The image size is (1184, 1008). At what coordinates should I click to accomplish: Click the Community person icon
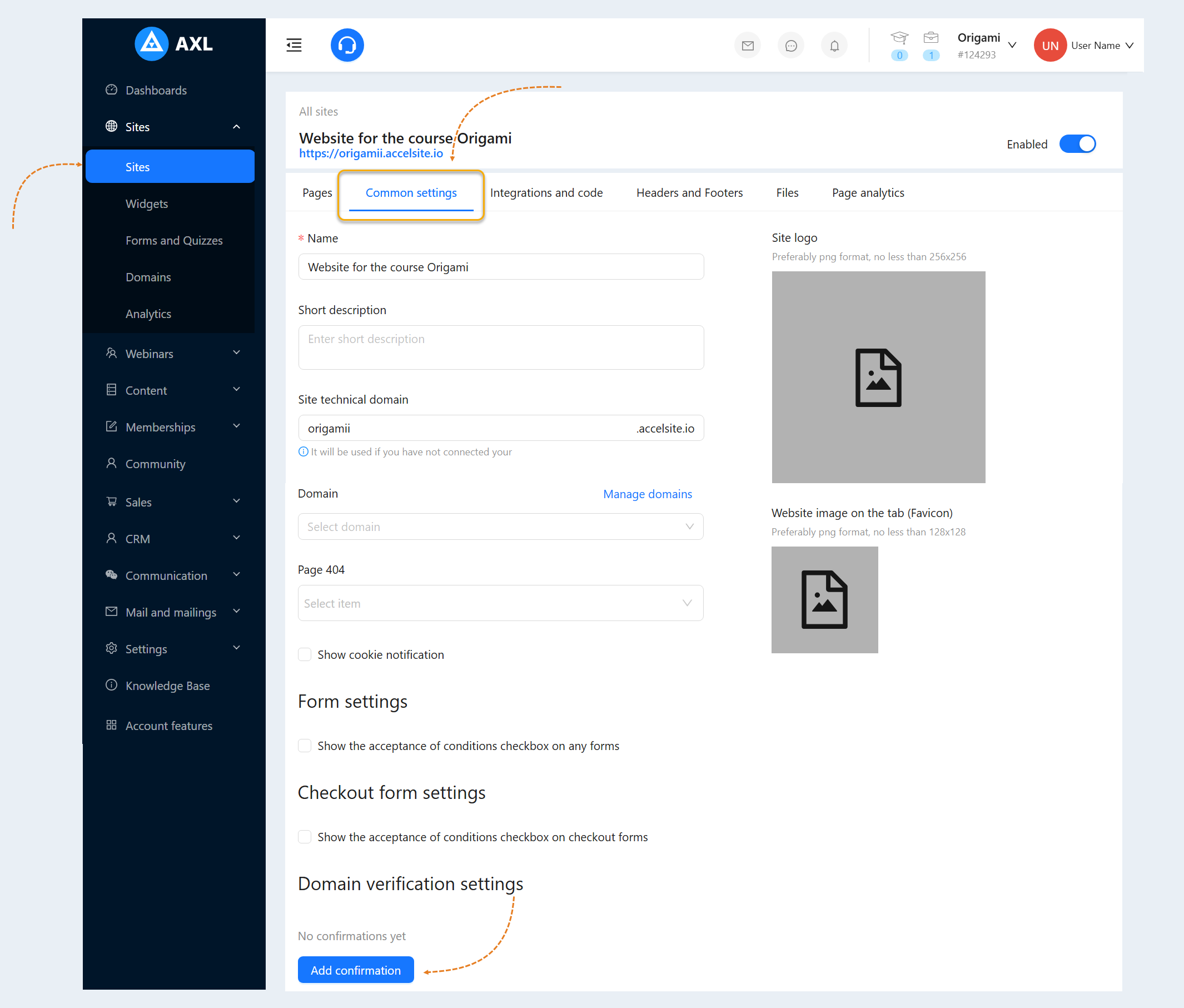(111, 463)
